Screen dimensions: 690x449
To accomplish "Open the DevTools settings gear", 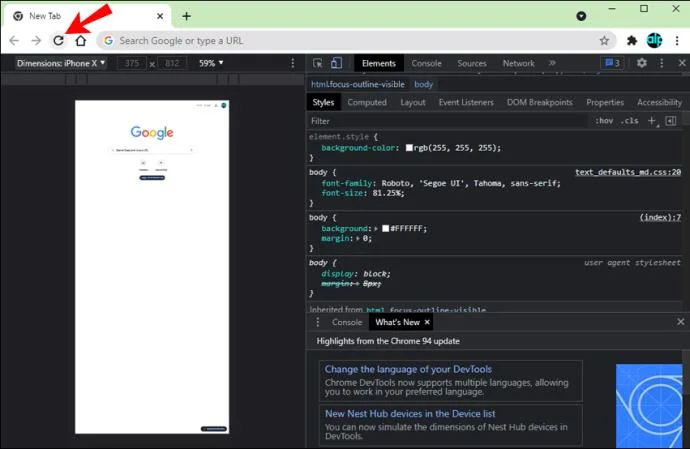I will tap(642, 63).
